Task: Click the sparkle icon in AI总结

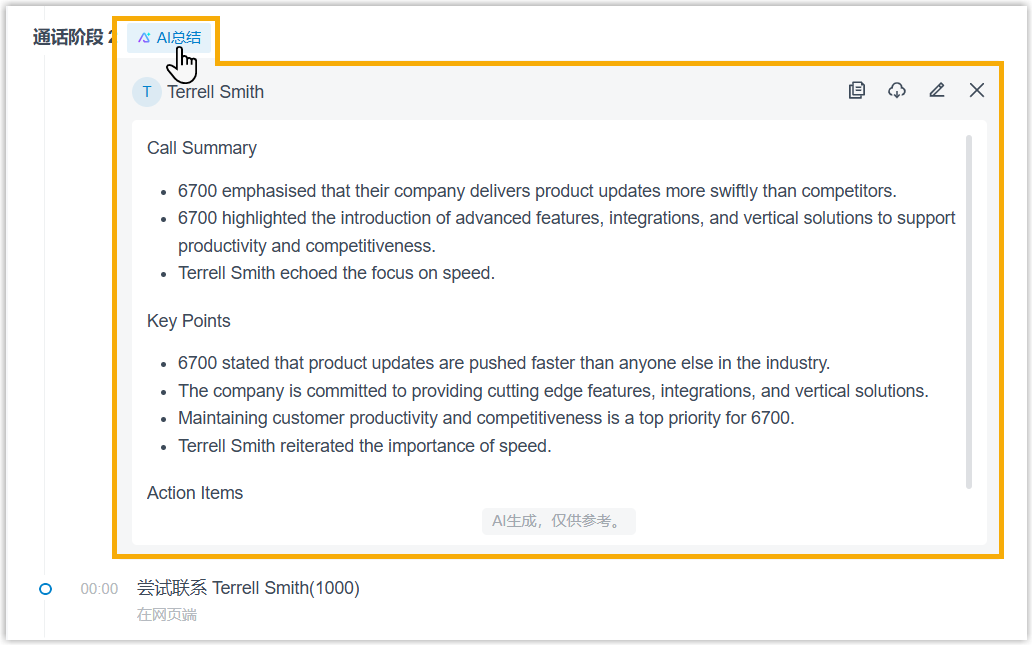Action: tap(144, 38)
